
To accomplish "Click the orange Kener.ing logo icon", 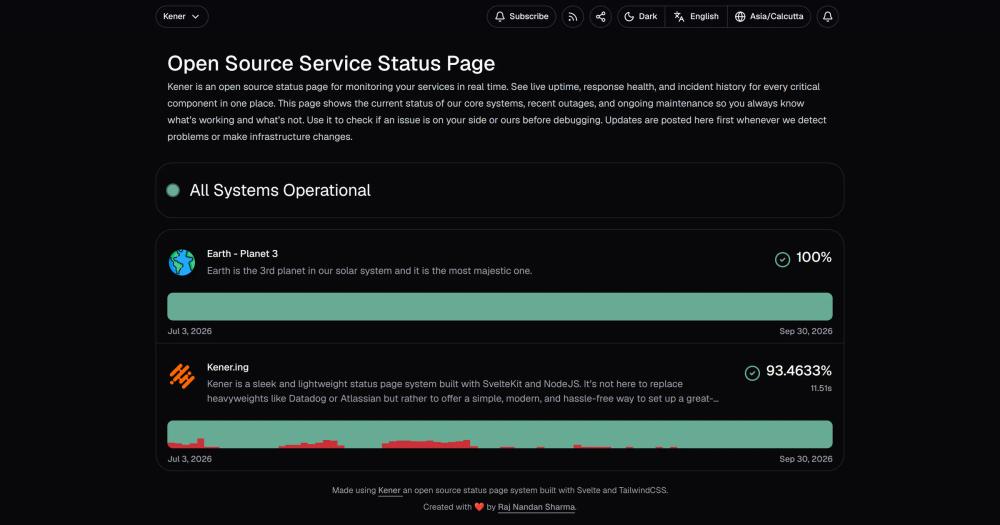I will click(x=182, y=376).
